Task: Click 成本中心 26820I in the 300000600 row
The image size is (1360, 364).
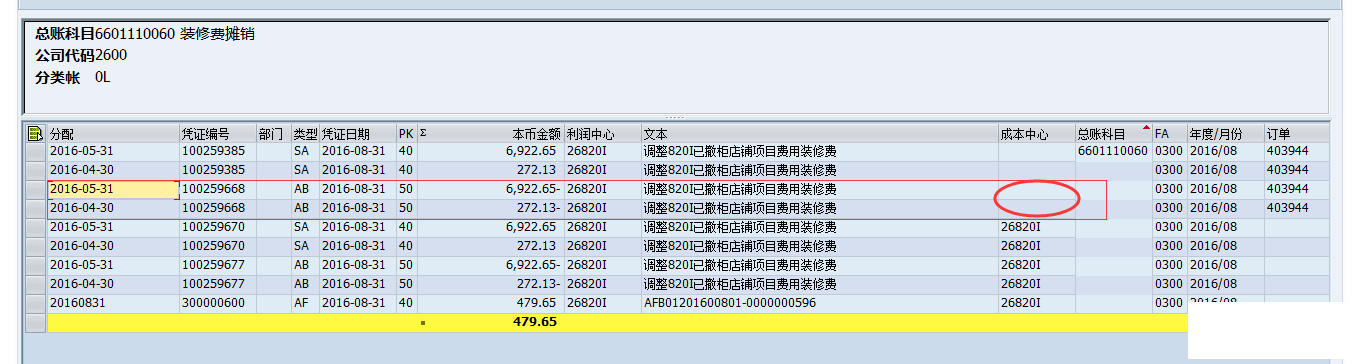Action: pyautogui.click(x=1021, y=303)
